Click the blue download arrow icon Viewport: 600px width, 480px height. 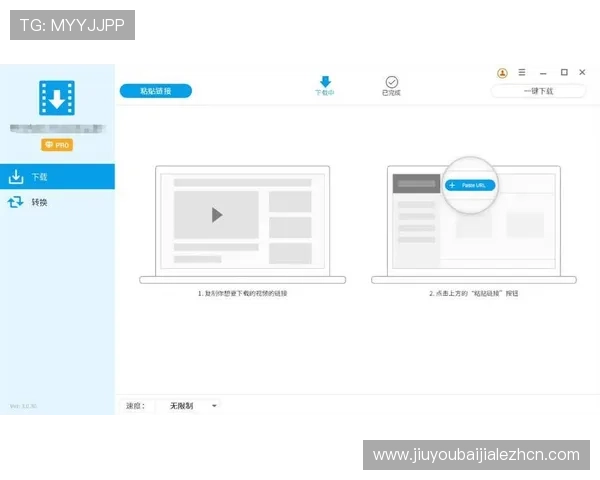point(325,81)
